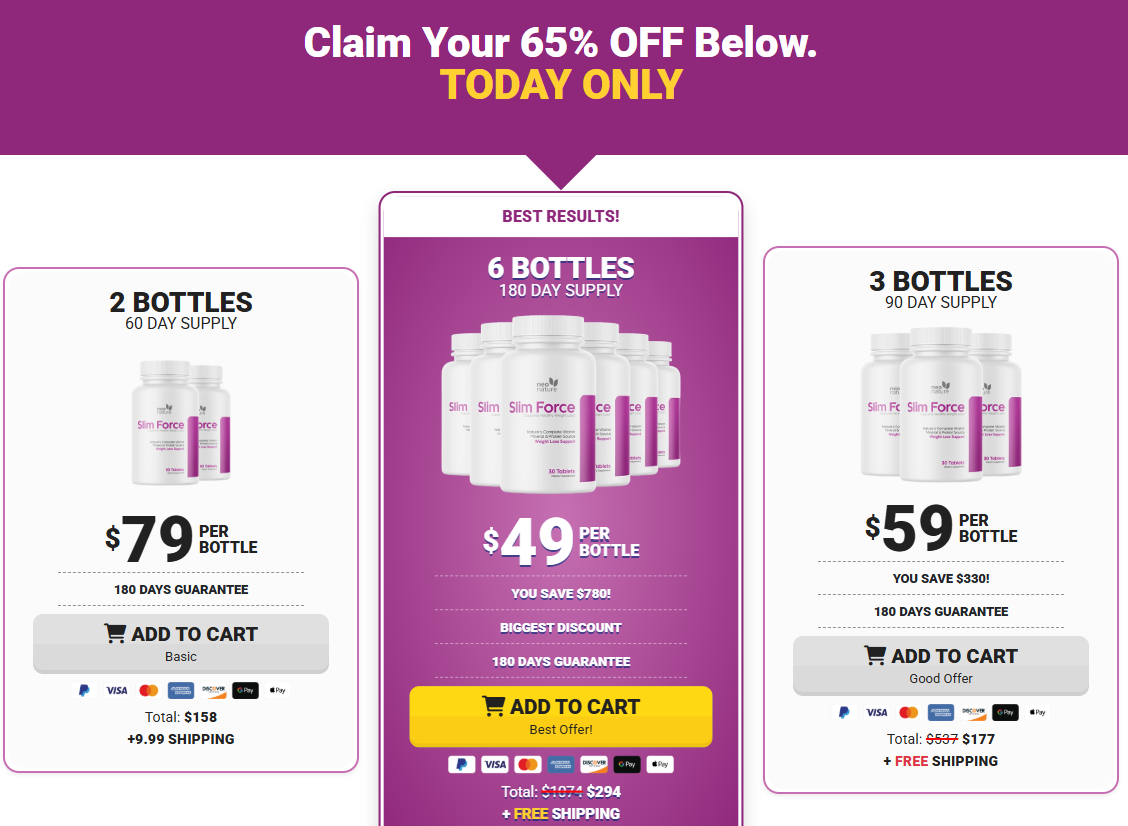Choose the Google Pay icon in the 3 Bottles card

click(1005, 712)
